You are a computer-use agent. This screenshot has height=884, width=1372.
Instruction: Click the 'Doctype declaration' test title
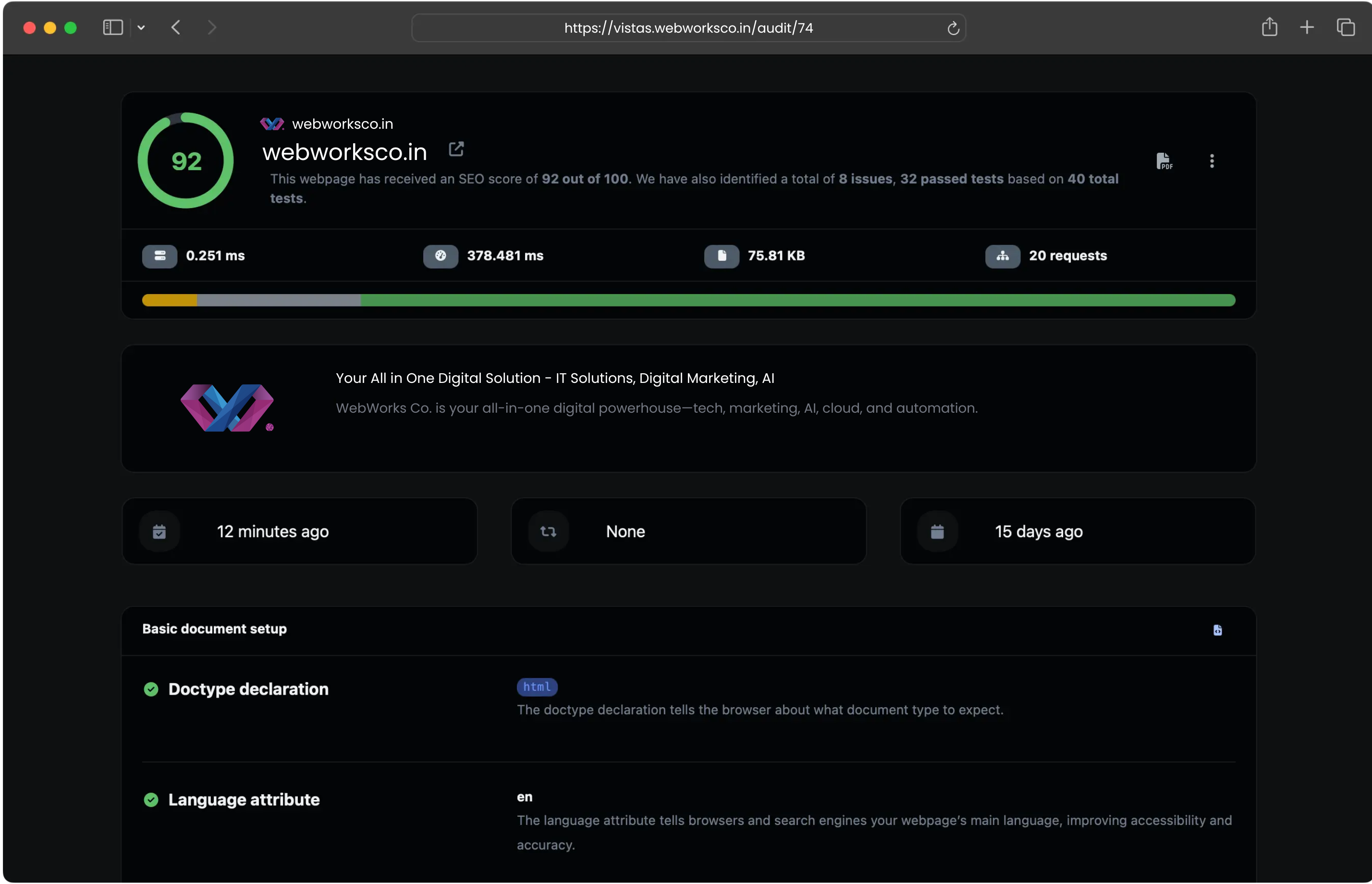coord(248,689)
